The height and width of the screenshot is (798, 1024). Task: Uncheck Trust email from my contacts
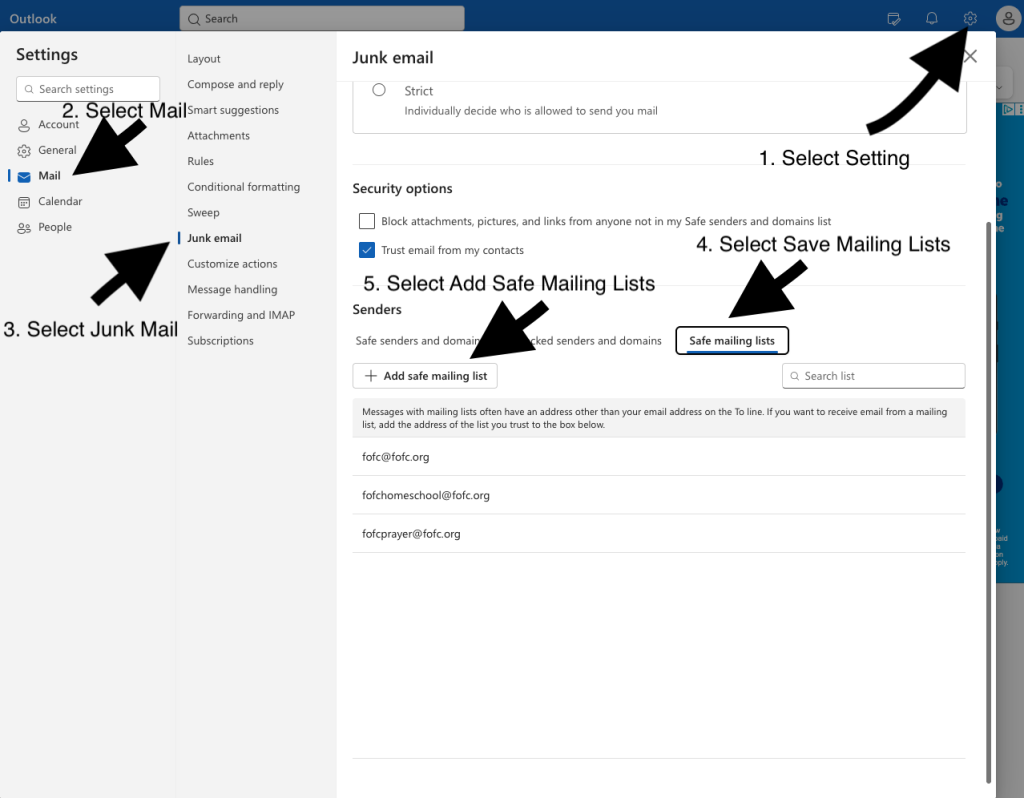tap(367, 250)
